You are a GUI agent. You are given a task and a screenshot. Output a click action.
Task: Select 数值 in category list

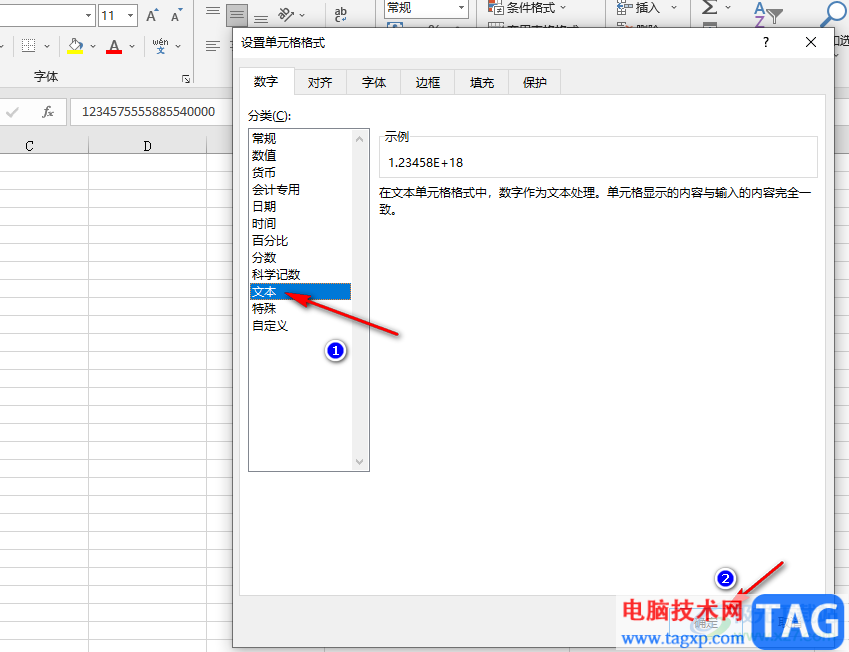click(x=301, y=155)
